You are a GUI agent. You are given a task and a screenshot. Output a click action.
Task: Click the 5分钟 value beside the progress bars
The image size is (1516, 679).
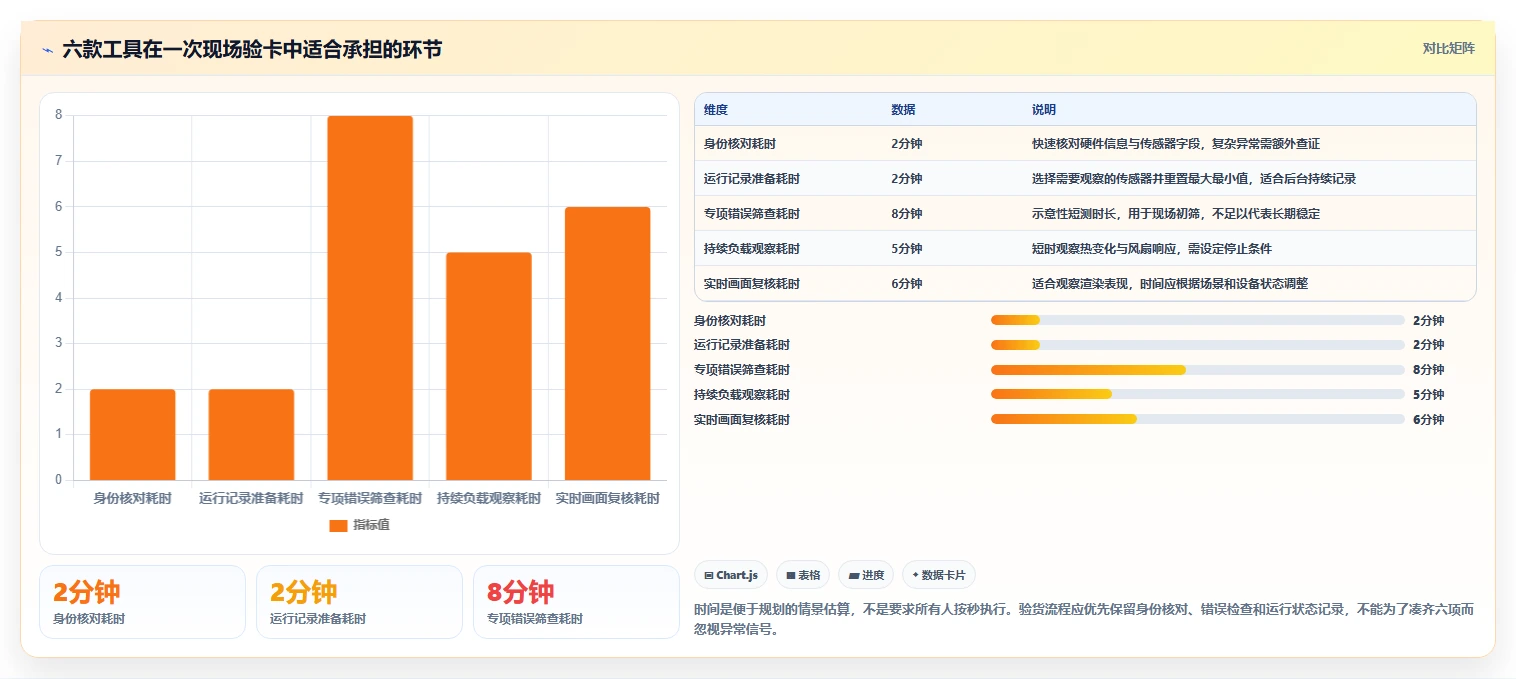pyautogui.click(x=1428, y=394)
